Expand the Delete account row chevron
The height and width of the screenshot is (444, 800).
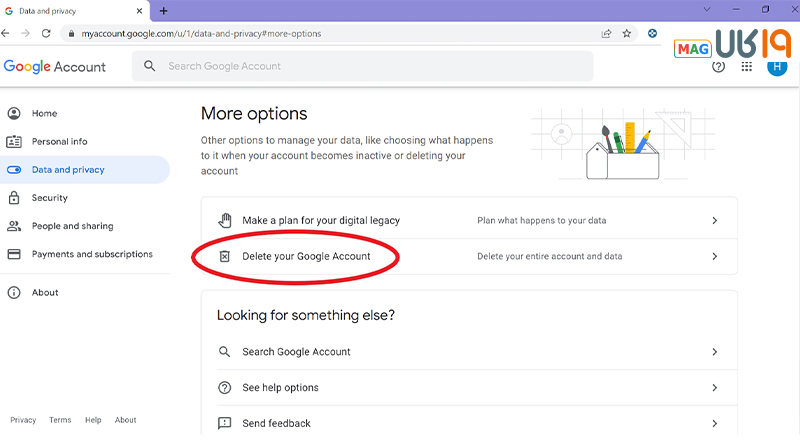(715, 256)
